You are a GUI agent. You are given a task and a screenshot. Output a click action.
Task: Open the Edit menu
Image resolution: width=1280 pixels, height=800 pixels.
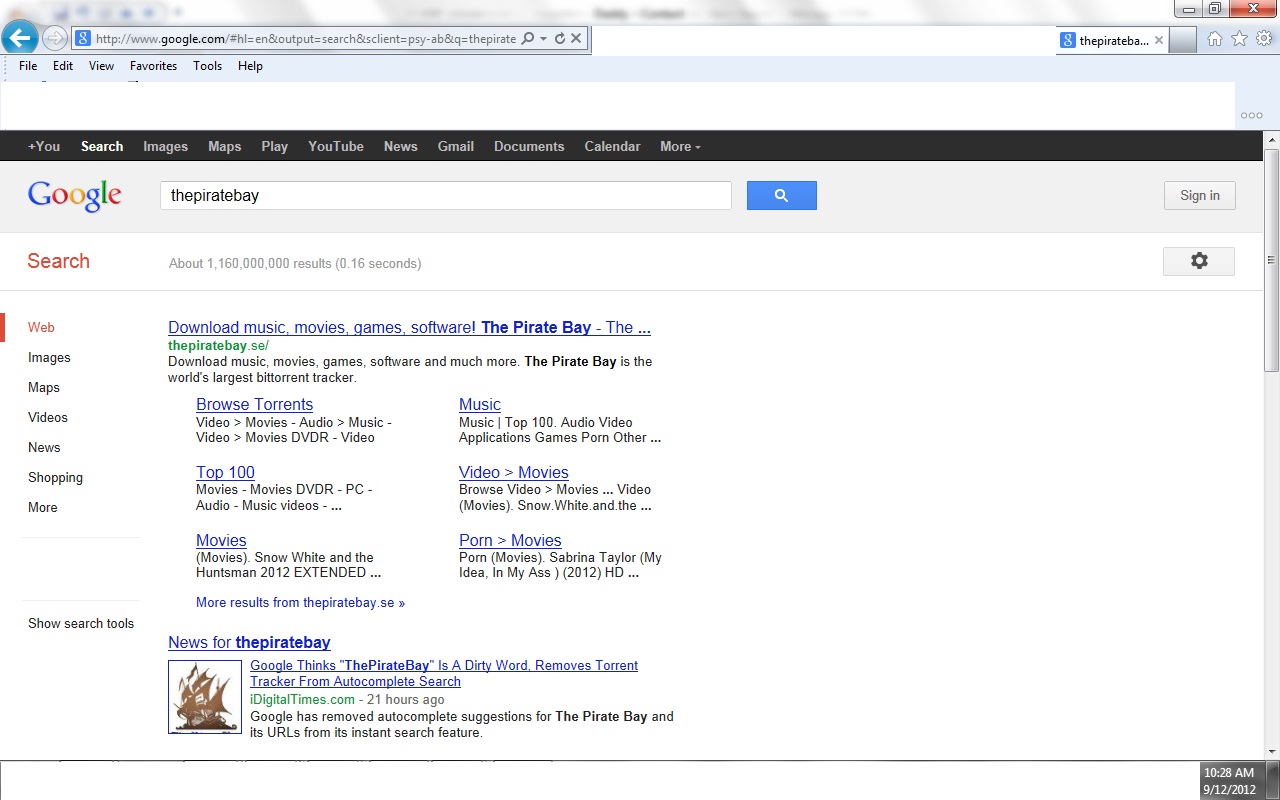point(63,66)
